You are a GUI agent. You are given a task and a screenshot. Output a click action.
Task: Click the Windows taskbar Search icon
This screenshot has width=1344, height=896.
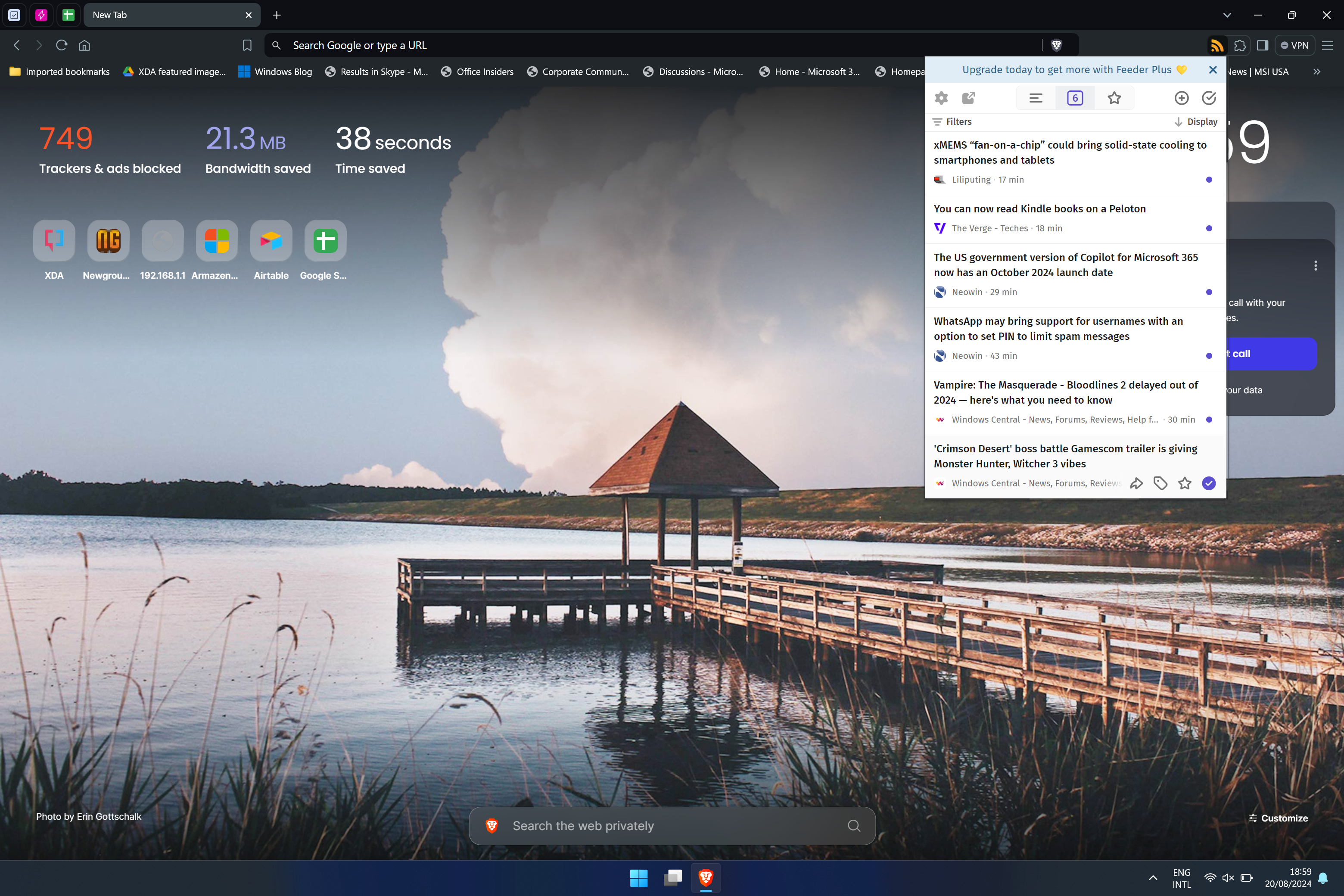[639, 878]
